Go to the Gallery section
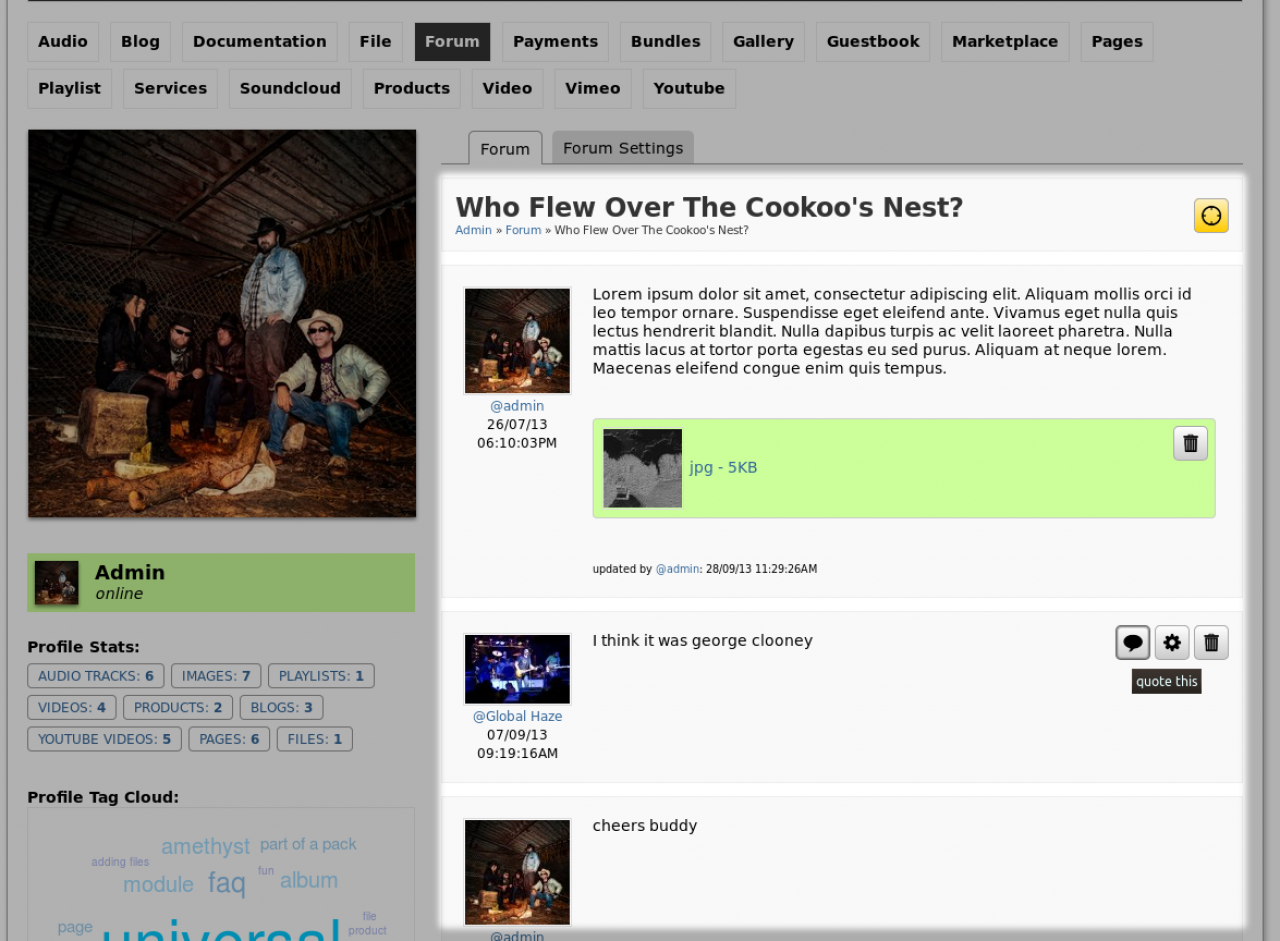Screen dimensions: 1280x941 pos(763,42)
